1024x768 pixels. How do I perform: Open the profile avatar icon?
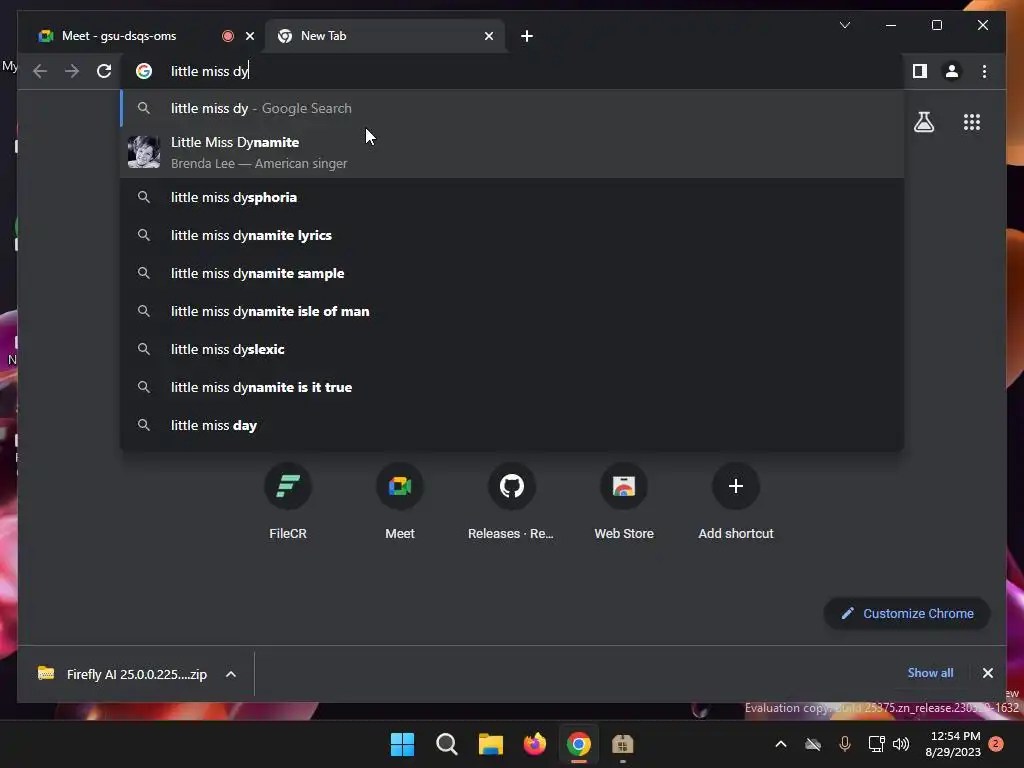tap(952, 71)
